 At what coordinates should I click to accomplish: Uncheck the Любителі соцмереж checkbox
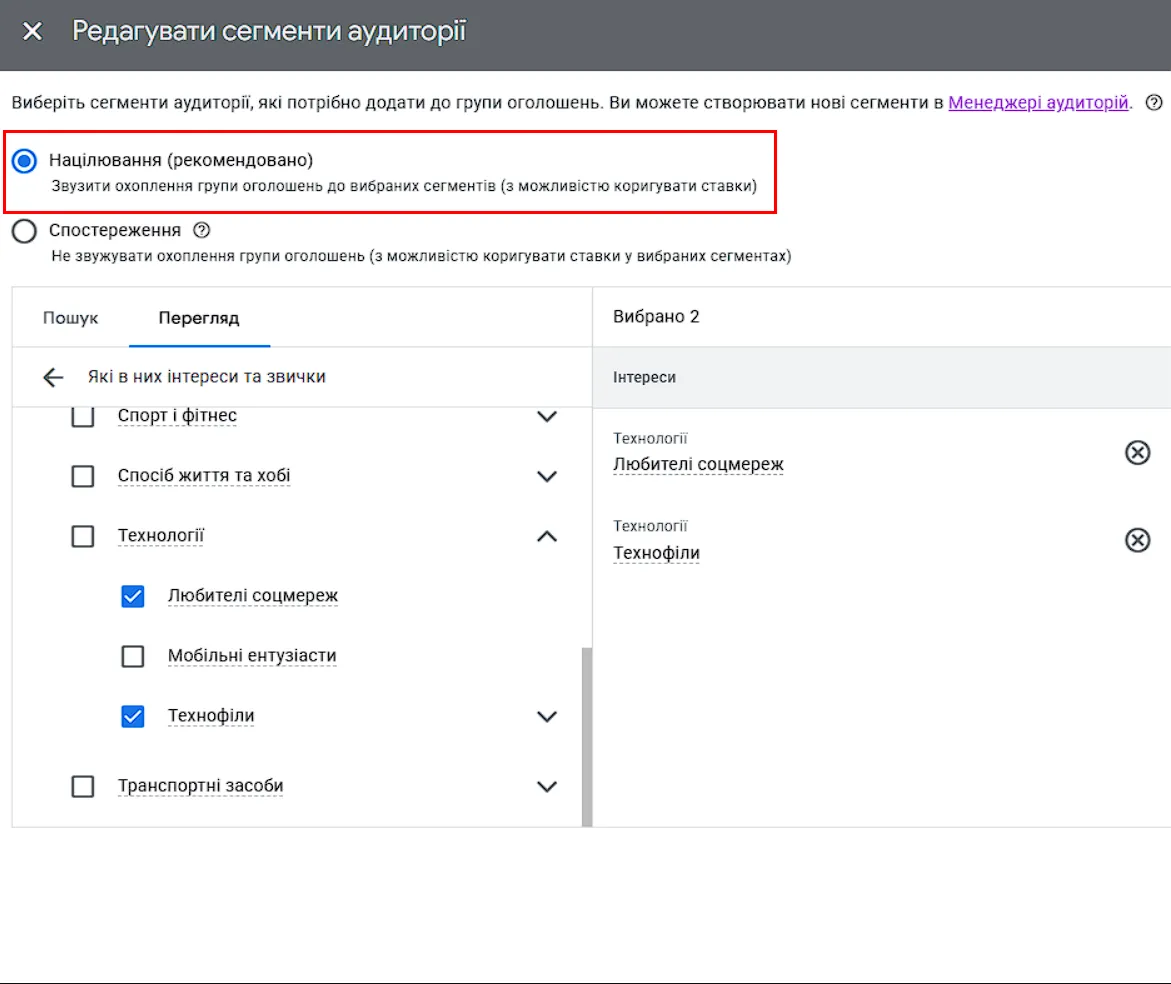(x=133, y=597)
